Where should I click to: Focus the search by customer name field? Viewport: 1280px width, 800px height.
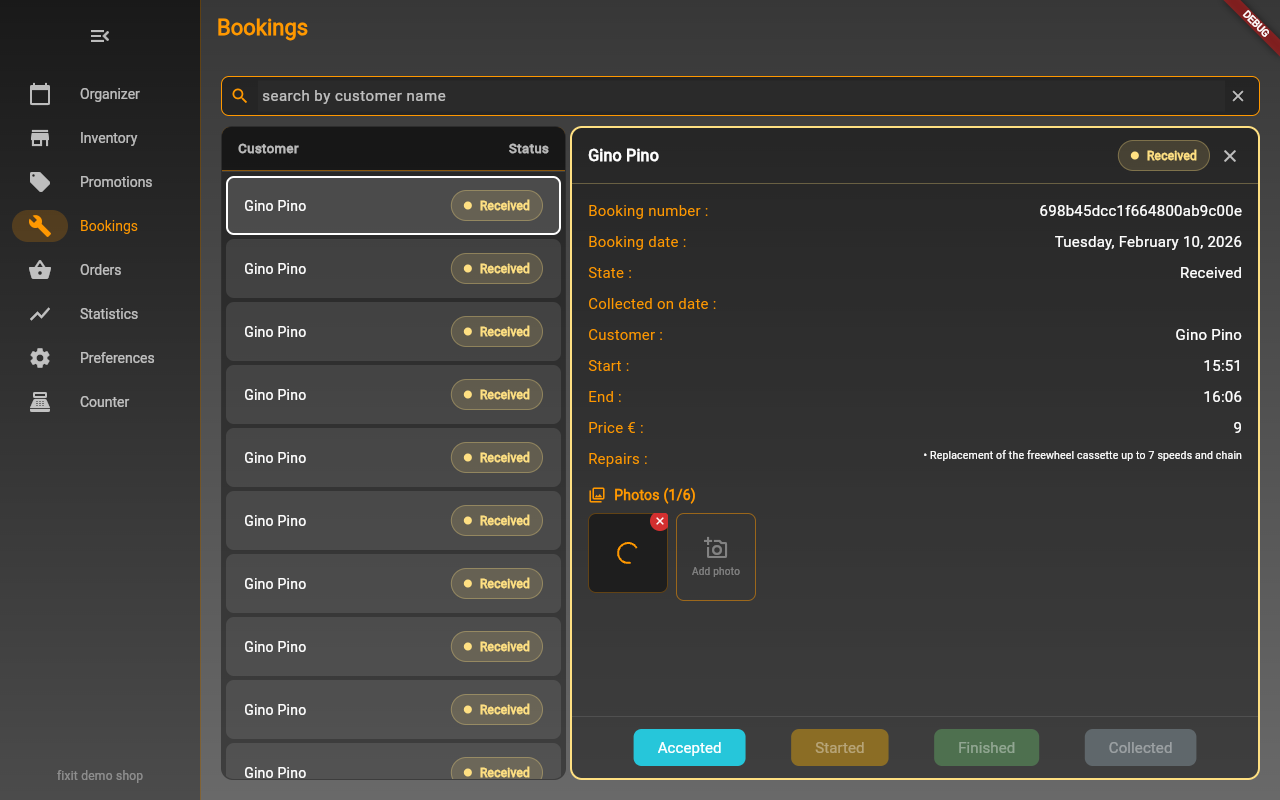pos(740,96)
